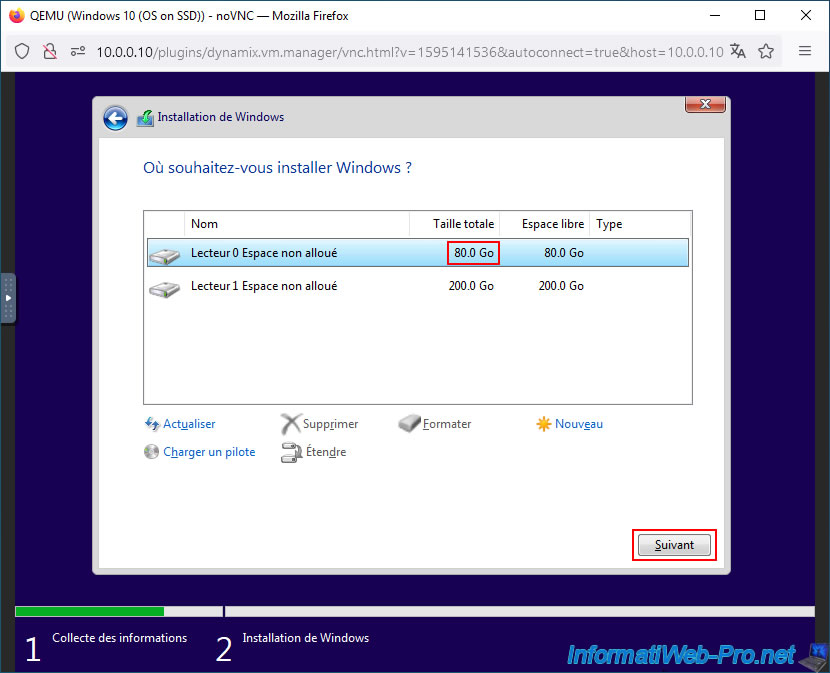Image resolution: width=830 pixels, height=673 pixels.
Task: Create a partition with Nouveau link
Action: pyautogui.click(x=579, y=424)
